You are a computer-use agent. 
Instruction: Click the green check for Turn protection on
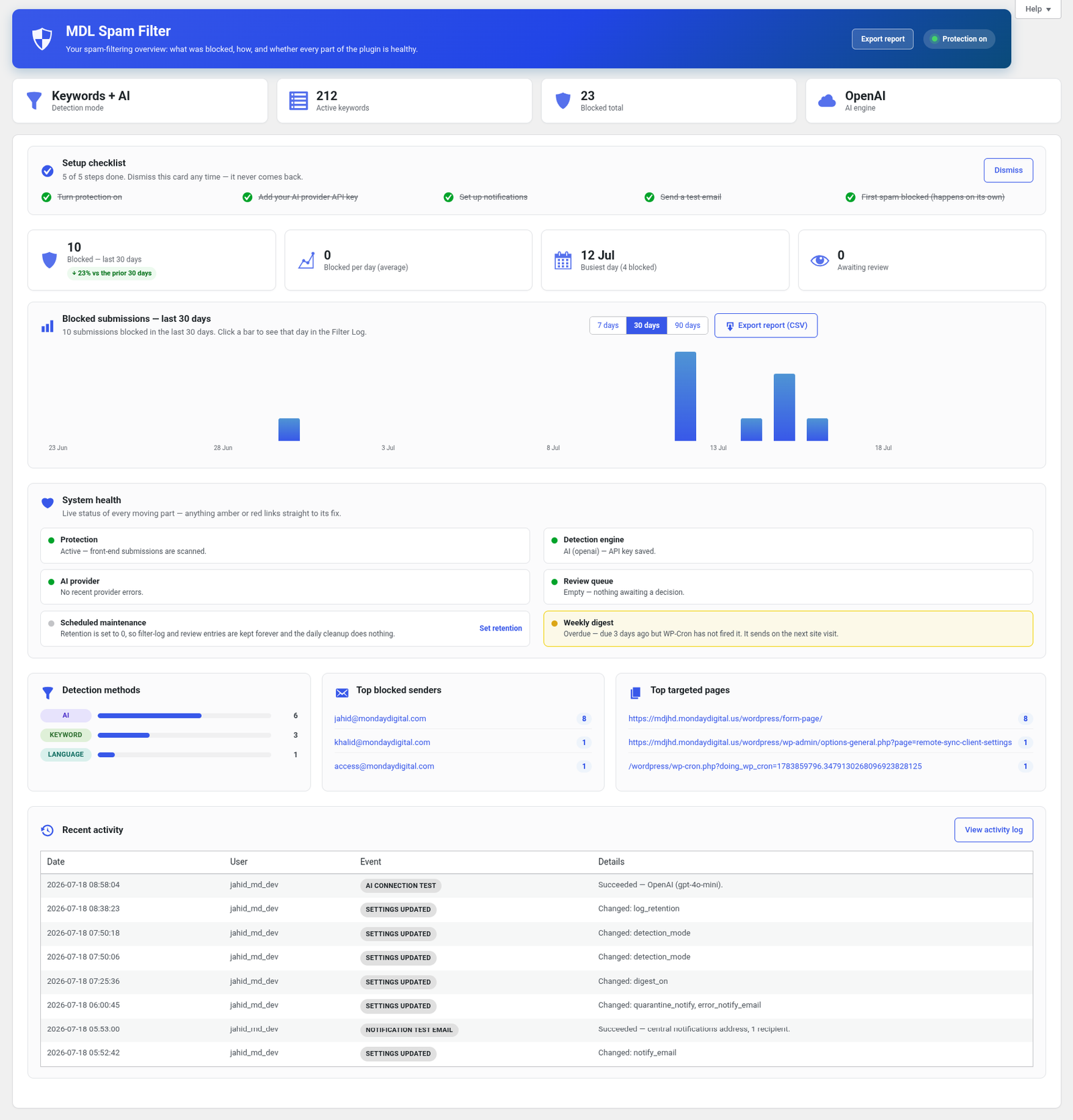[x=46, y=197]
